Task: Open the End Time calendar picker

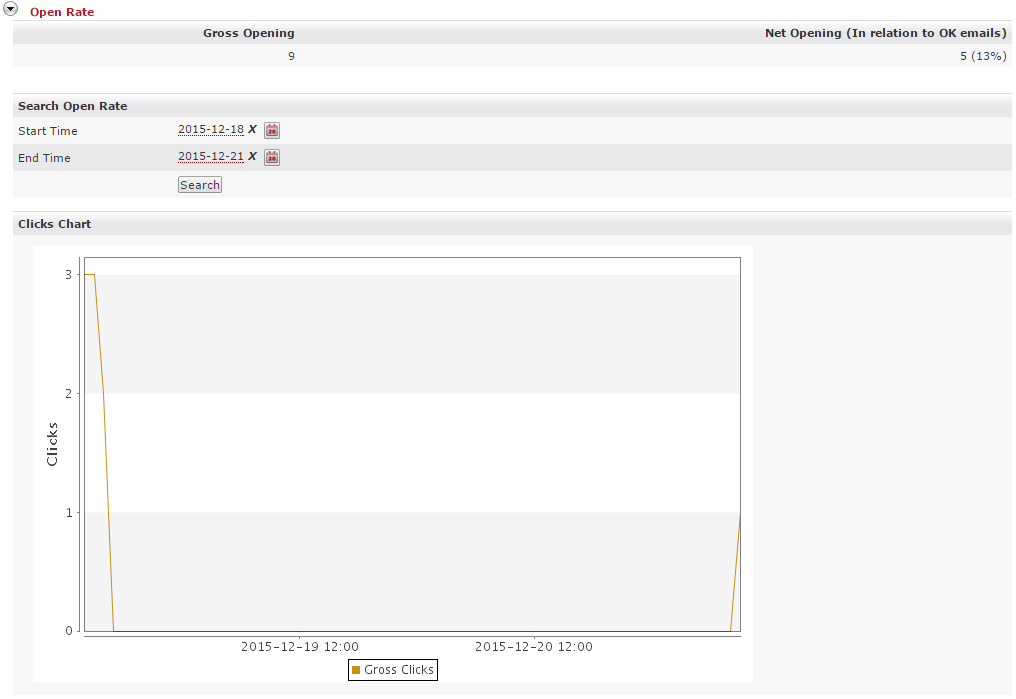Action: [272, 157]
